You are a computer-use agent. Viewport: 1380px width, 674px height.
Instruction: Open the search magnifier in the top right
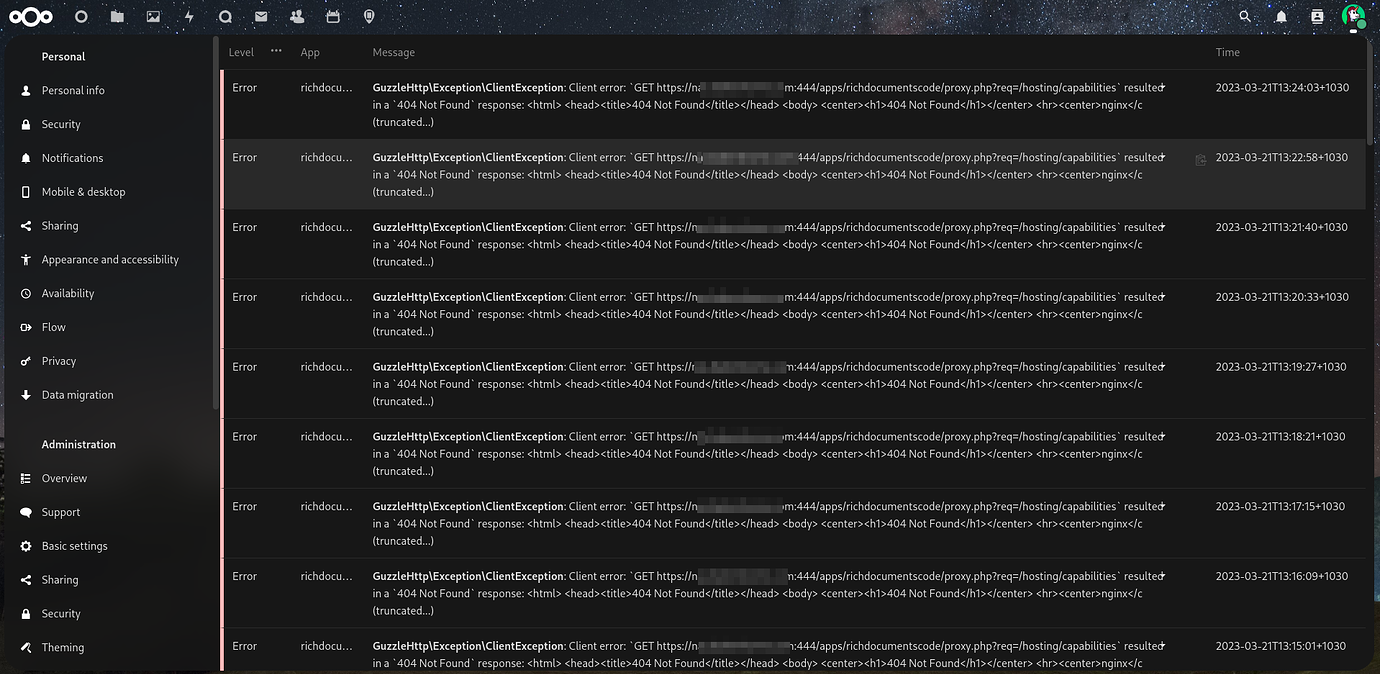[1244, 16]
